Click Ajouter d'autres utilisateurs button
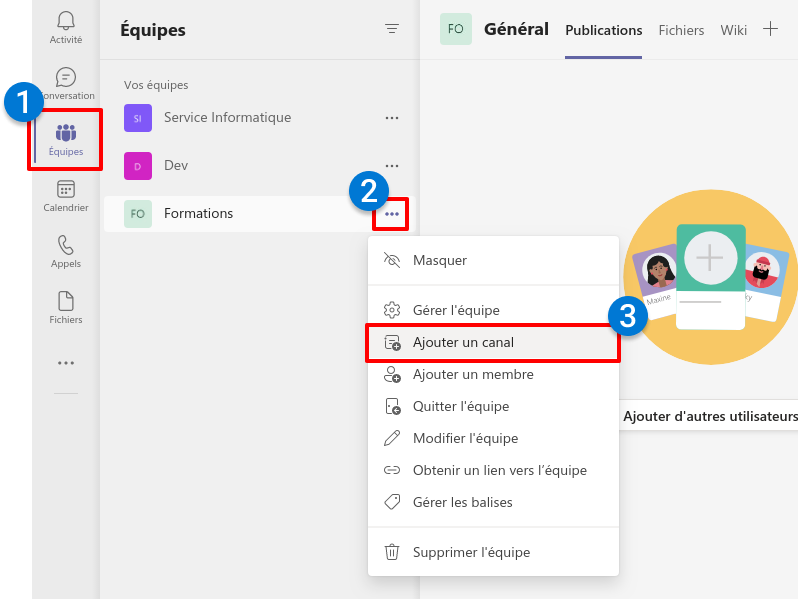 (710, 416)
